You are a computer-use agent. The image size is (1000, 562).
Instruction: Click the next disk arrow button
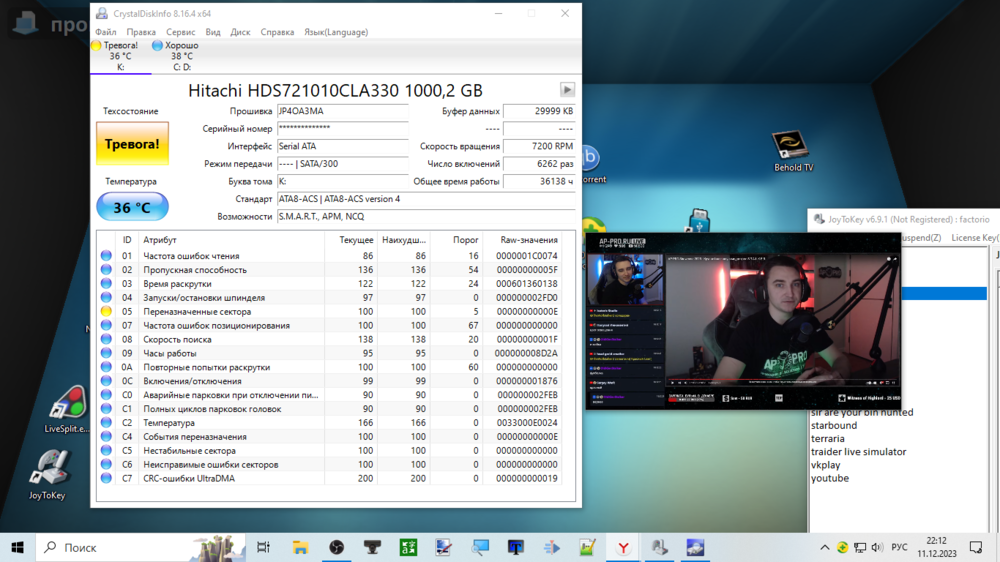pyautogui.click(x=567, y=90)
